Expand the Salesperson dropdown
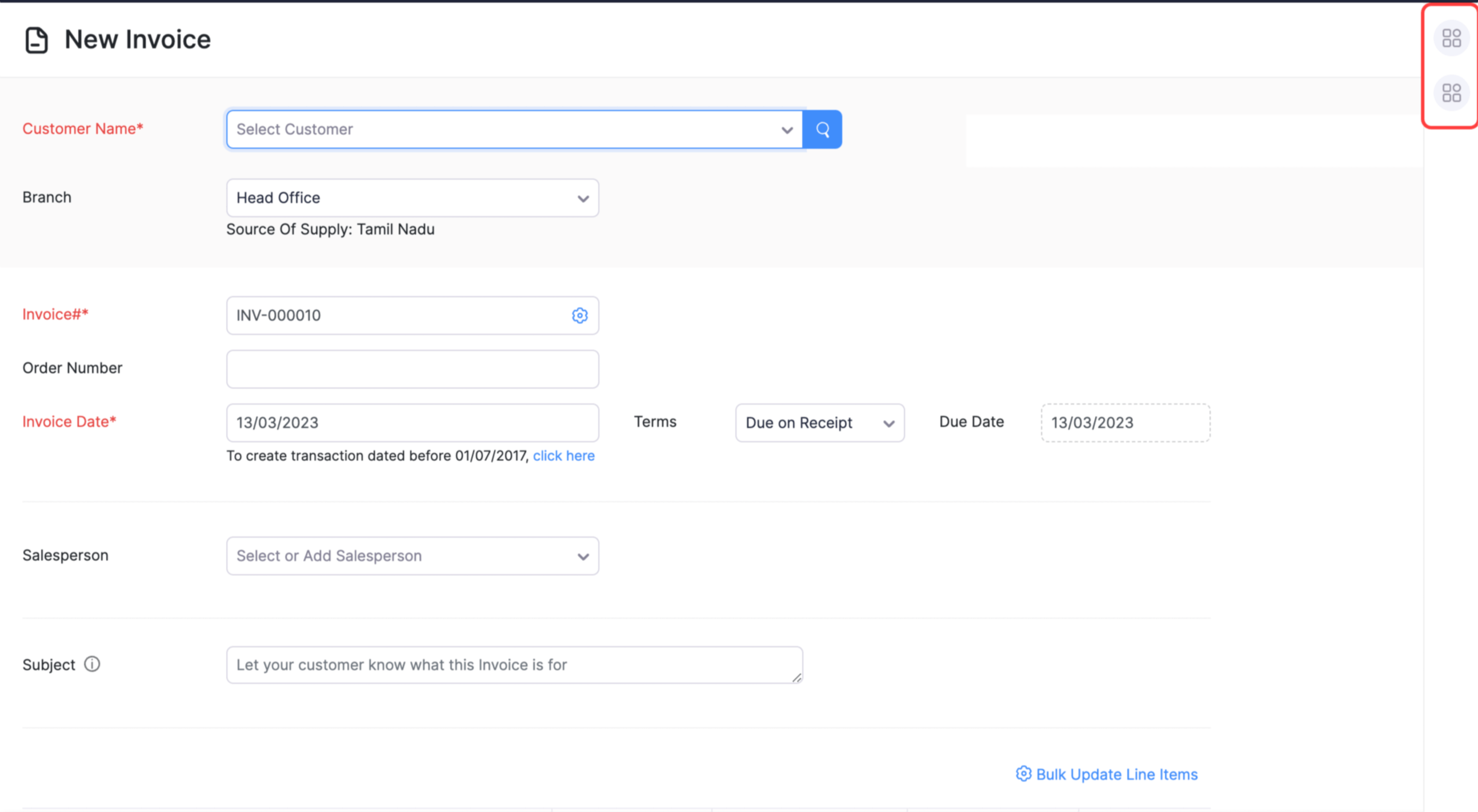The width and height of the screenshot is (1478, 812). [x=412, y=556]
